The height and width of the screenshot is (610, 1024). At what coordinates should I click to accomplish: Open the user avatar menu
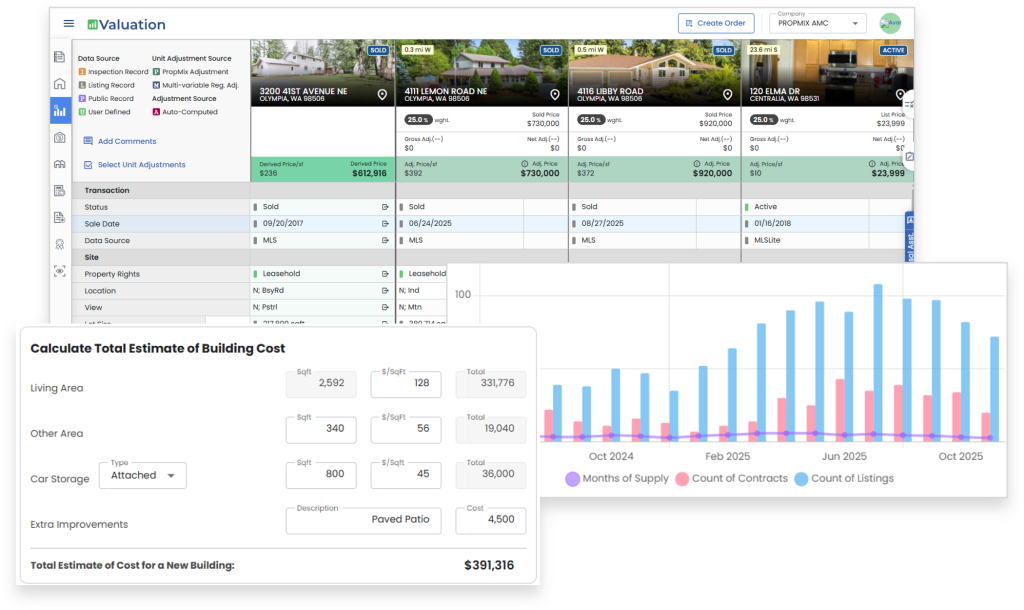tap(889, 23)
